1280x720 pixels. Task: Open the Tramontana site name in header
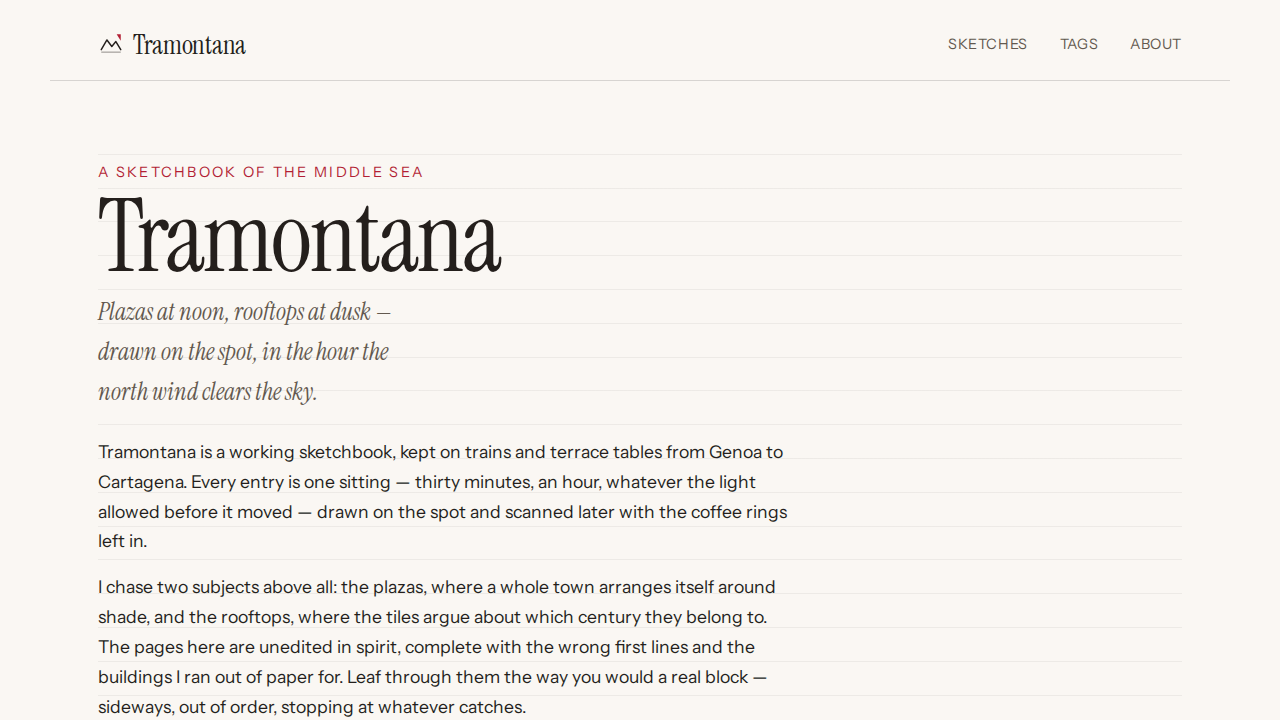click(x=189, y=45)
